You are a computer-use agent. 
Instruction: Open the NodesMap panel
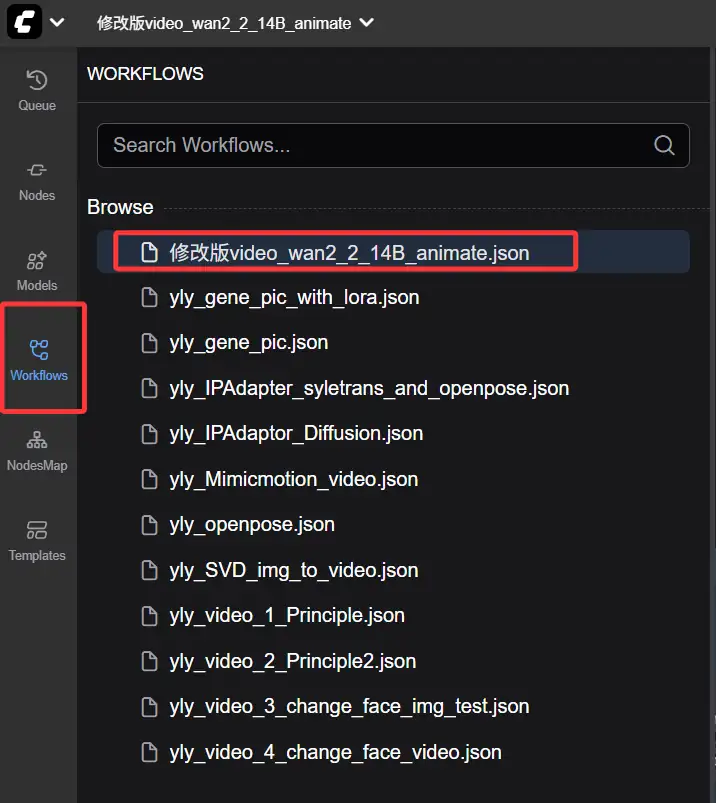point(37,450)
